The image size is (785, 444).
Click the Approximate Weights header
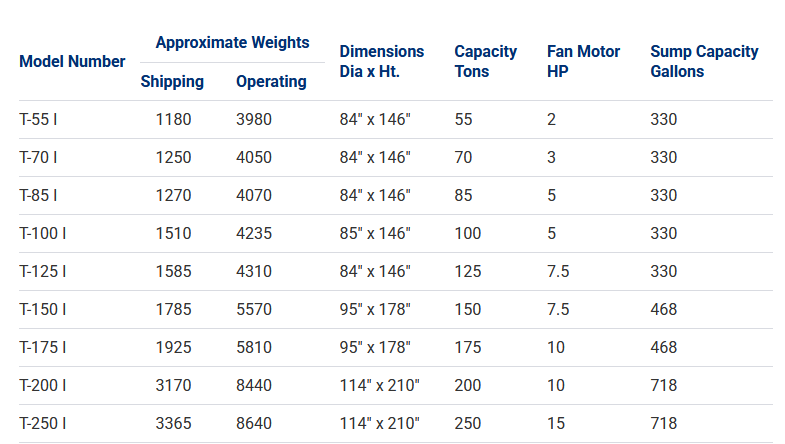(232, 43)
